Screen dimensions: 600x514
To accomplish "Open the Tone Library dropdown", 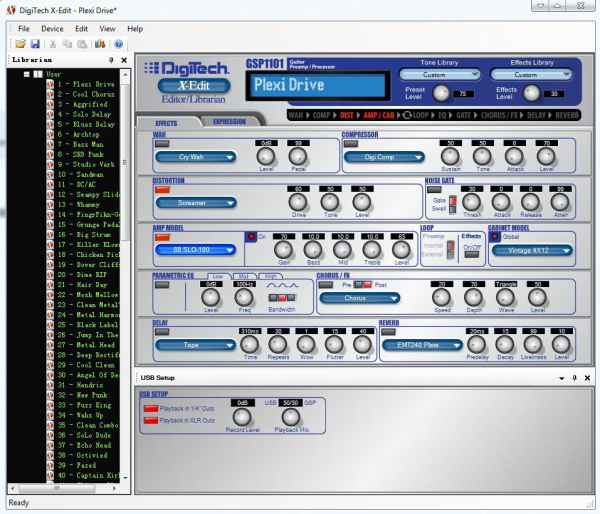I will click(439, 75).
